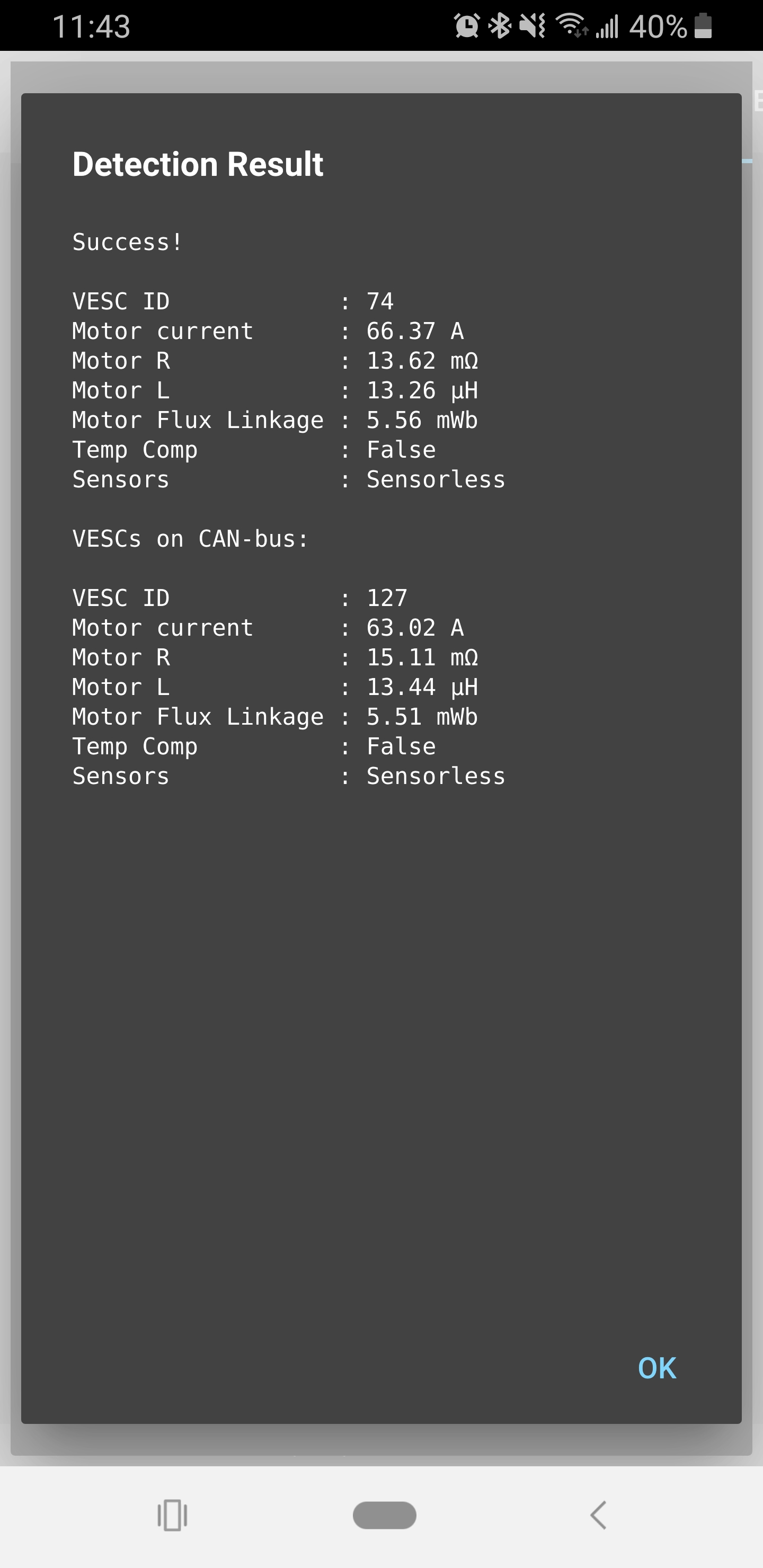The image size is (763, 1568).
Task: Tap the Bluetooth status icon
Action: pos(501,25)
